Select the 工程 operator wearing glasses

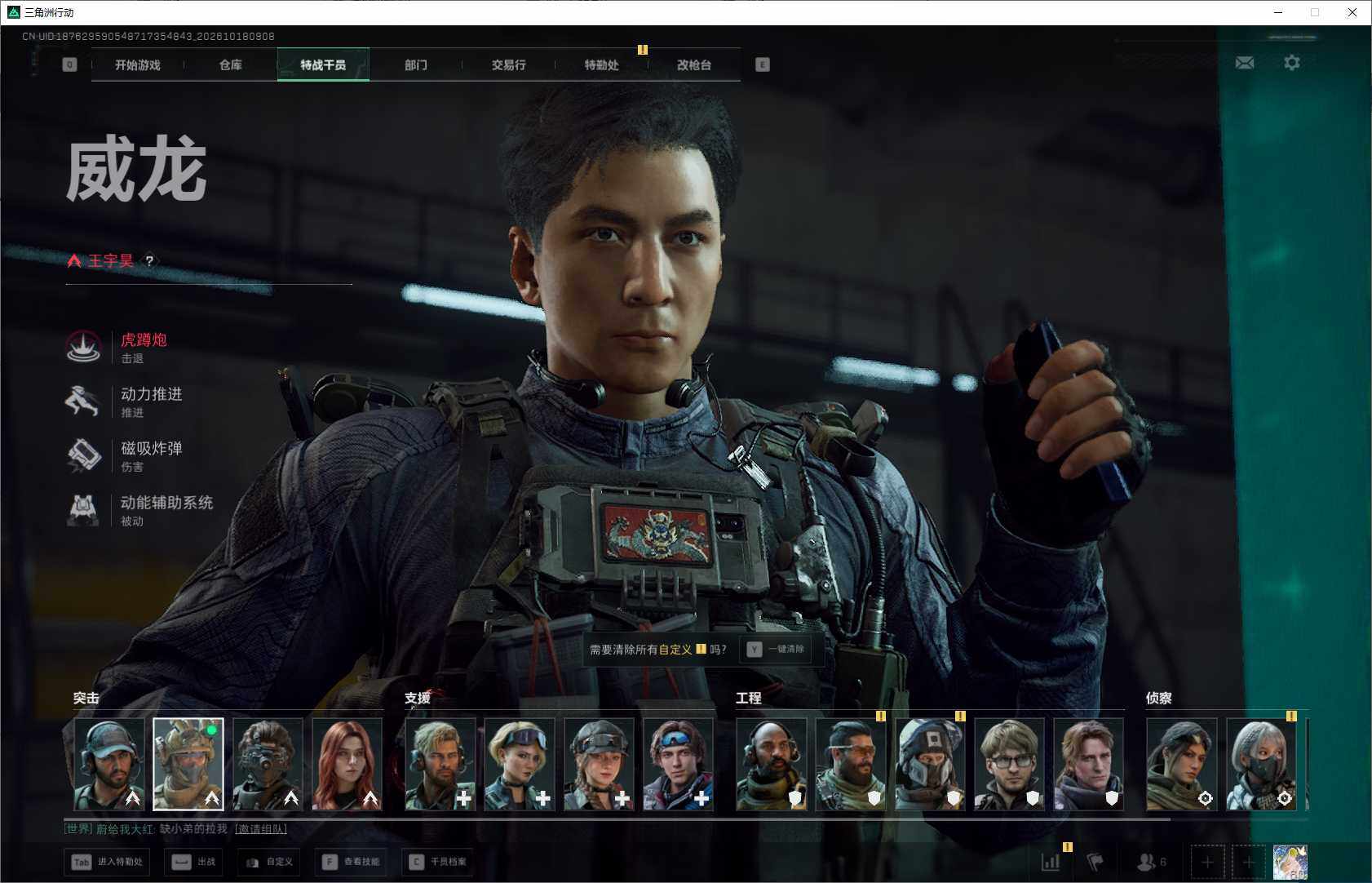[1010, 764]
